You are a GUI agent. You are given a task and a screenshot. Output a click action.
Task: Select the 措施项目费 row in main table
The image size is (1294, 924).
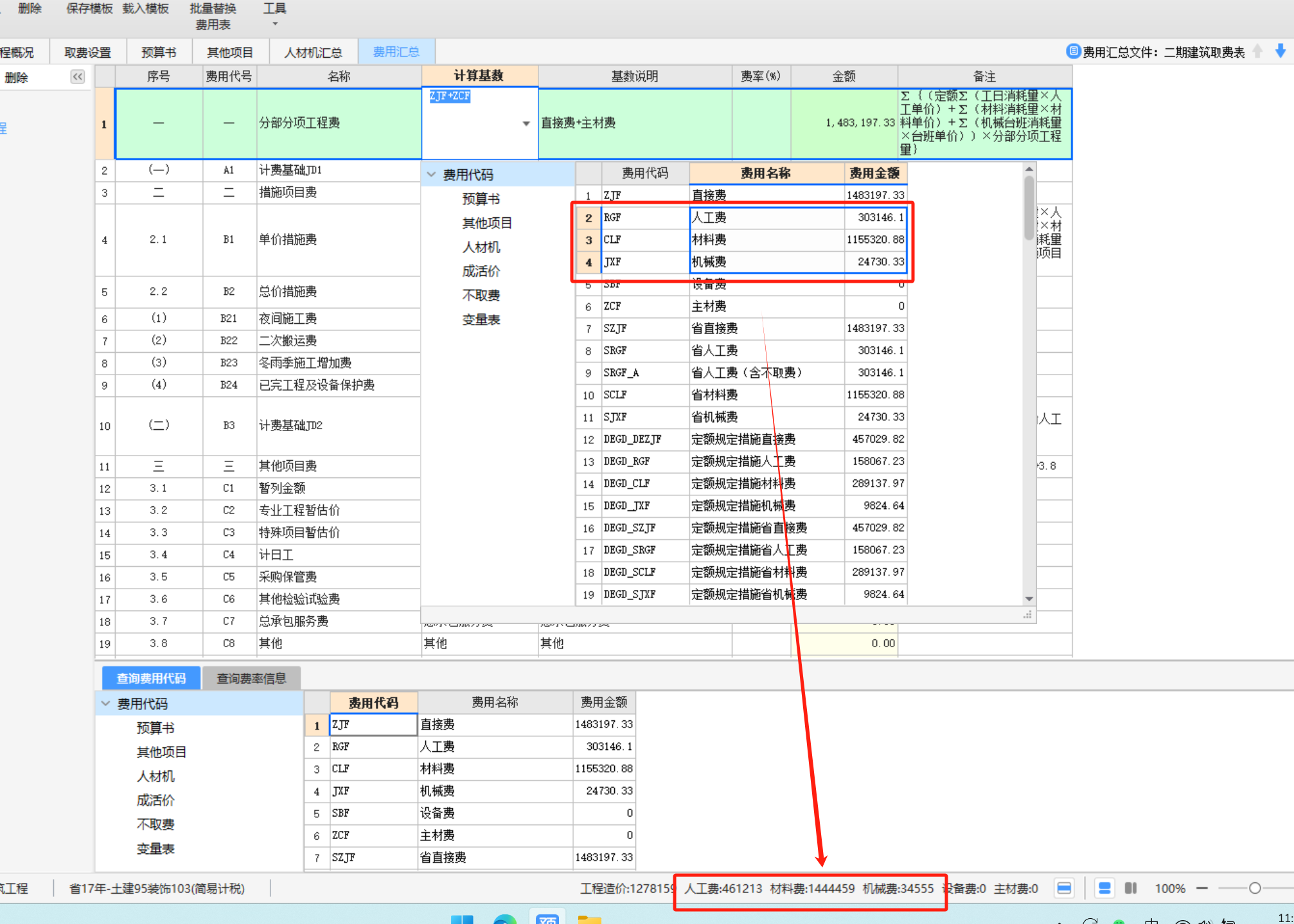258,193
